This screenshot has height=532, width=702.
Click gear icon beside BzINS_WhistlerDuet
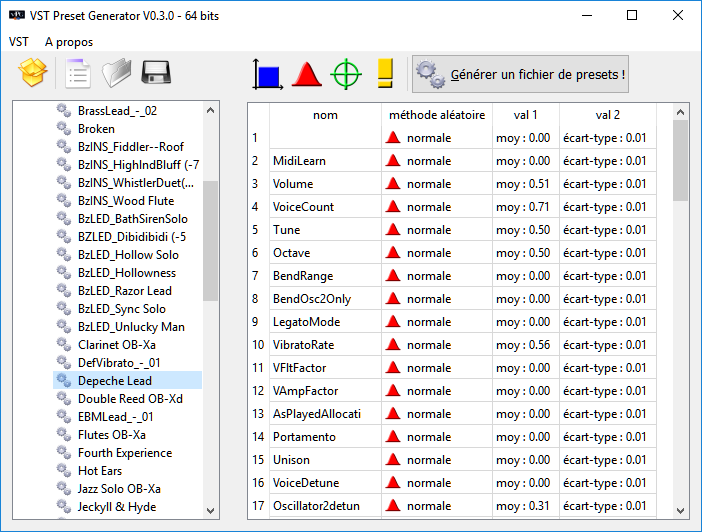tap(64, 182)
